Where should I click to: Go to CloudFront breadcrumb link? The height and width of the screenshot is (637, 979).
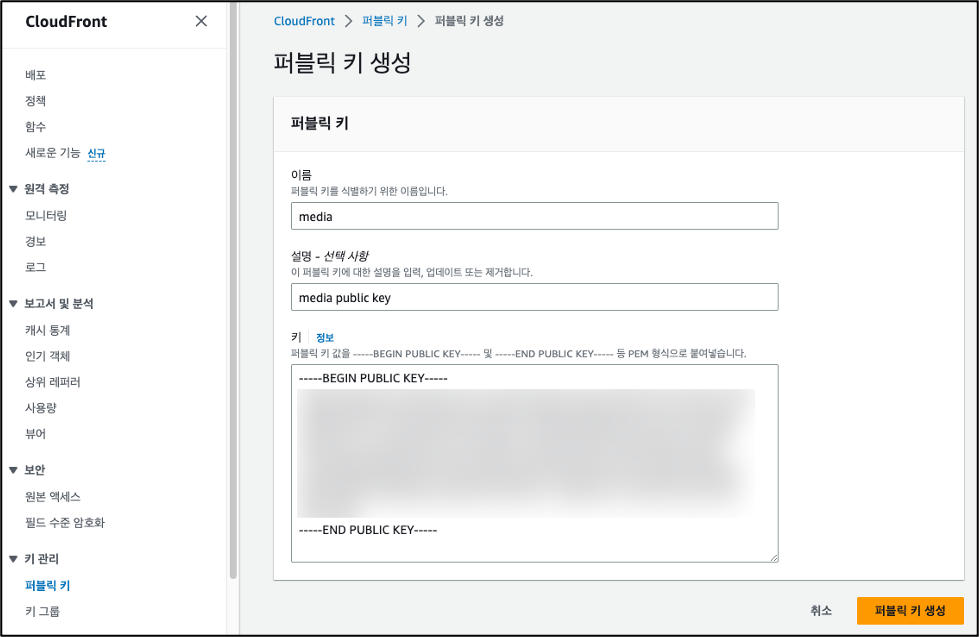tap(304, 21)
